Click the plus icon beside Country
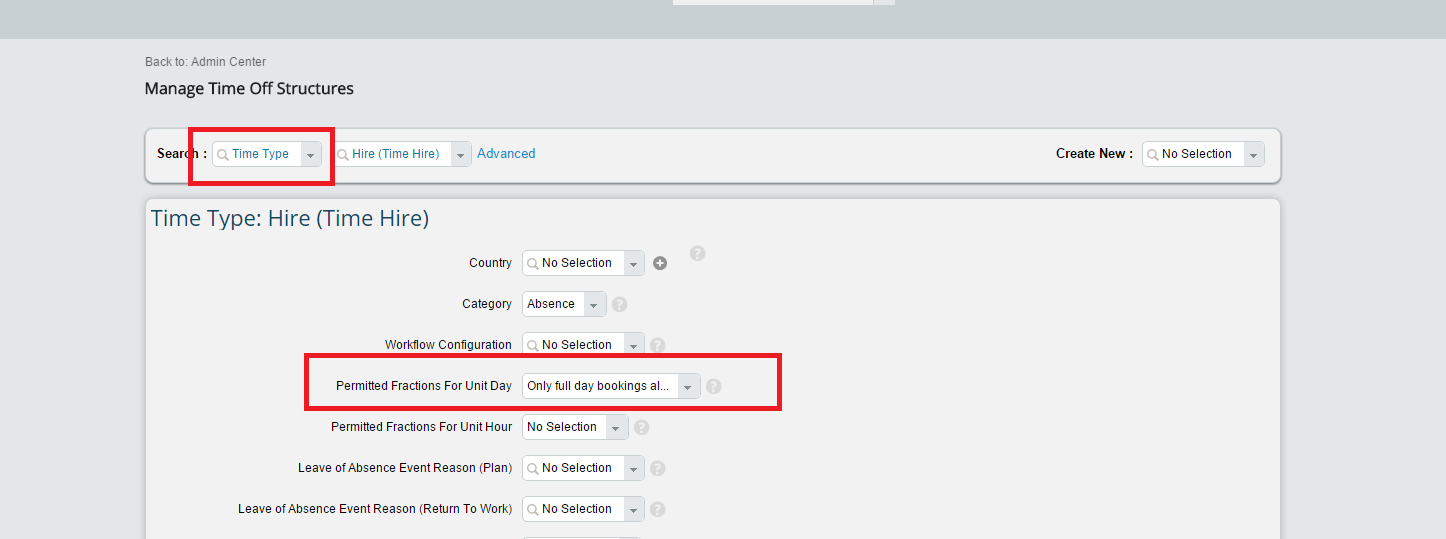 point(660,263)
